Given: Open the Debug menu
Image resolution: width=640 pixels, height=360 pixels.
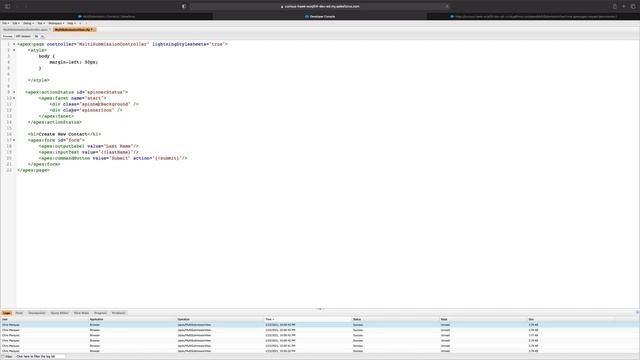Looking at the screenshot, I should [x=28, y=23].
